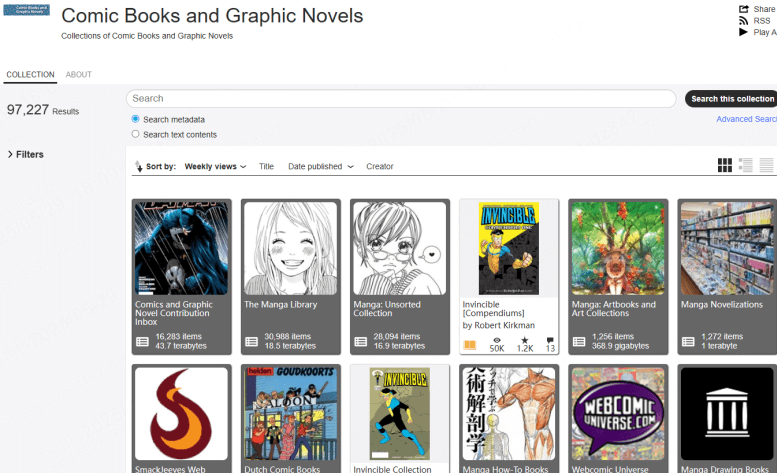
Task: Click collection list icon on Manga Unsorted card
Action: click(361, 341)
